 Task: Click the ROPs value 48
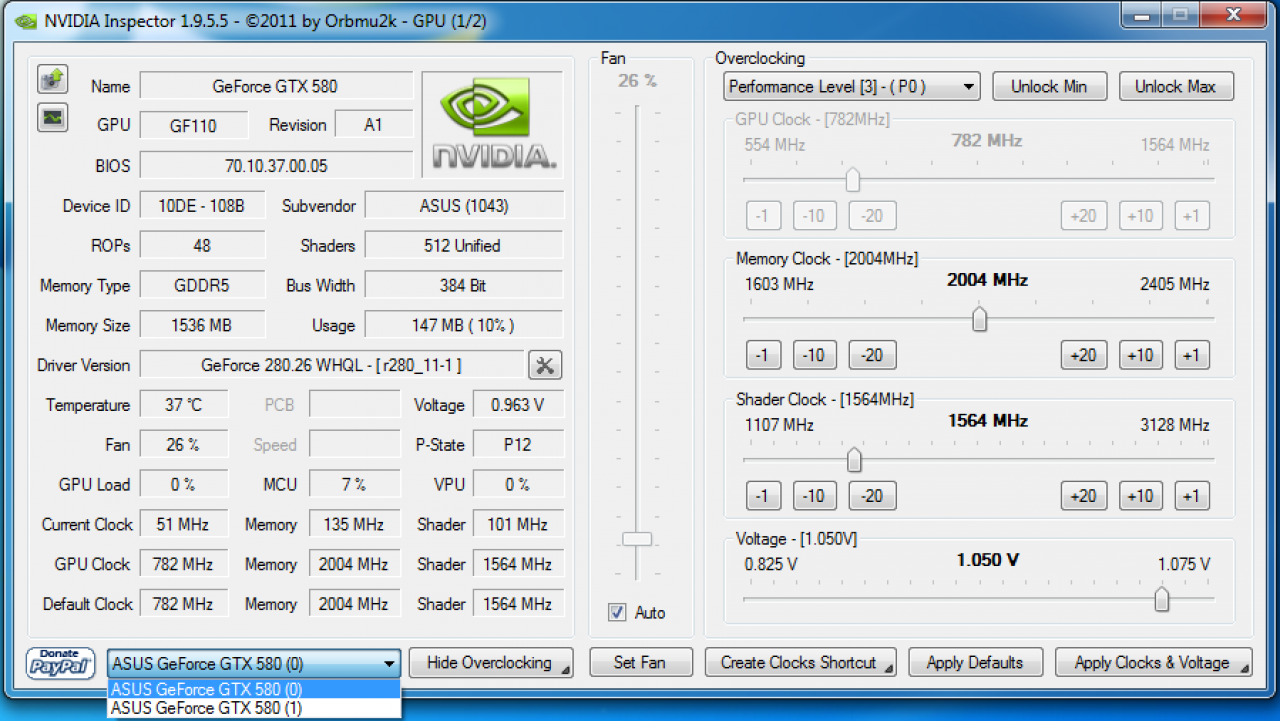coord(202,245)
